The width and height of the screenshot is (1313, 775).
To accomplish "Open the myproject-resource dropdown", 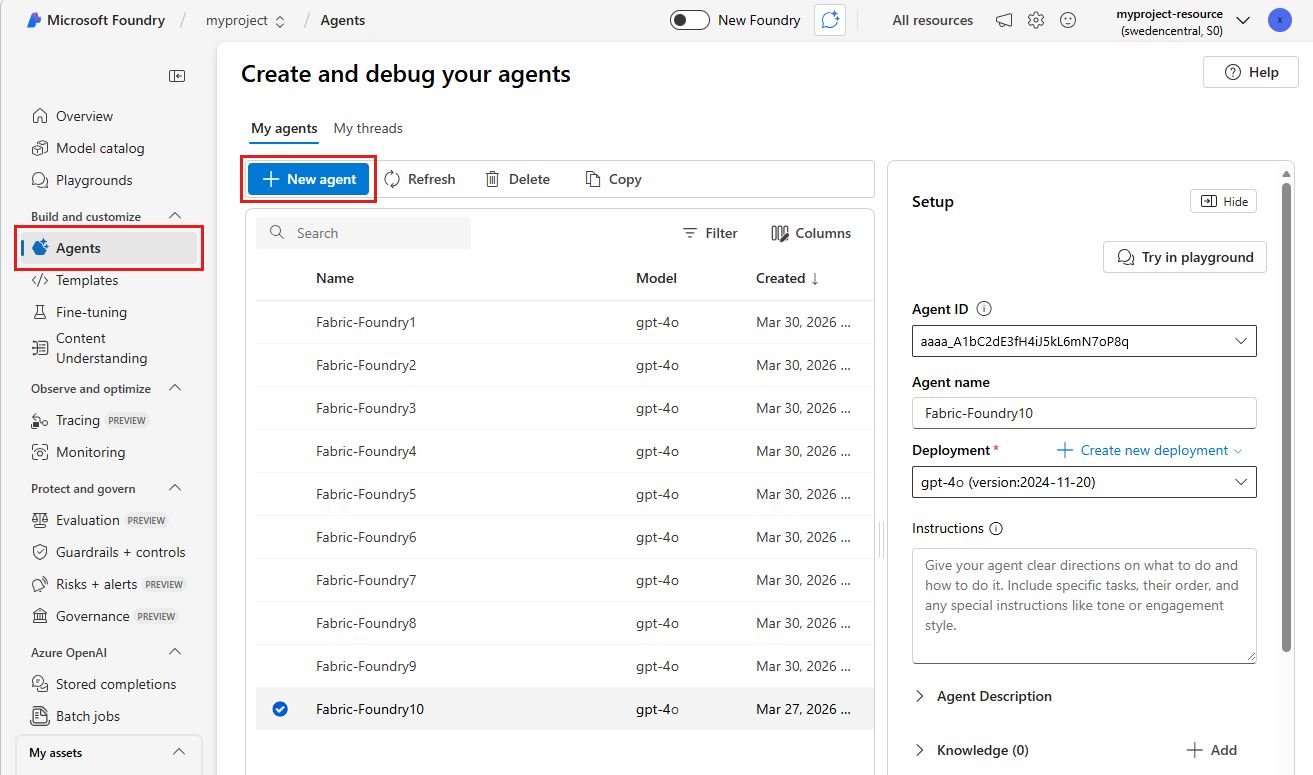I will (x=1243, y=20).
